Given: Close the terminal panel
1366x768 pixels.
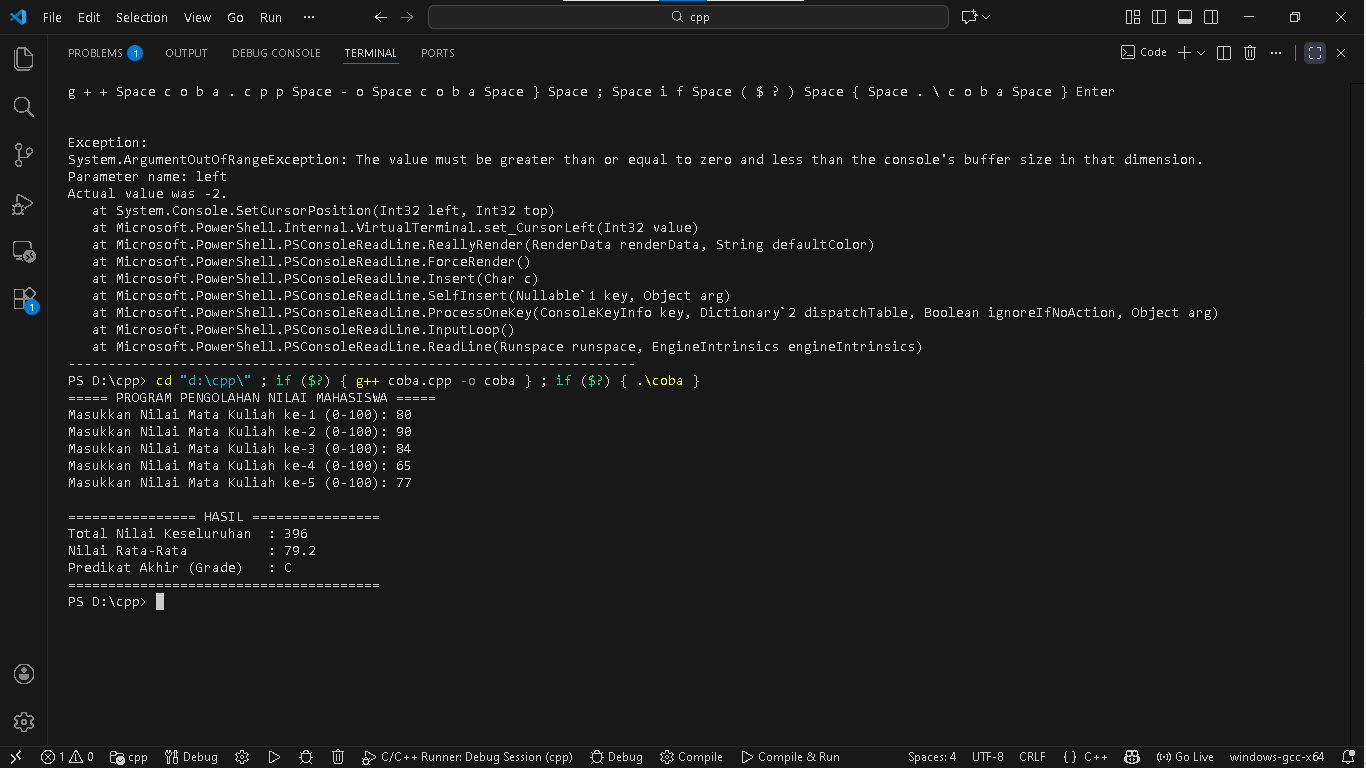Looking at the screenshot, I should click(1342, 53).
